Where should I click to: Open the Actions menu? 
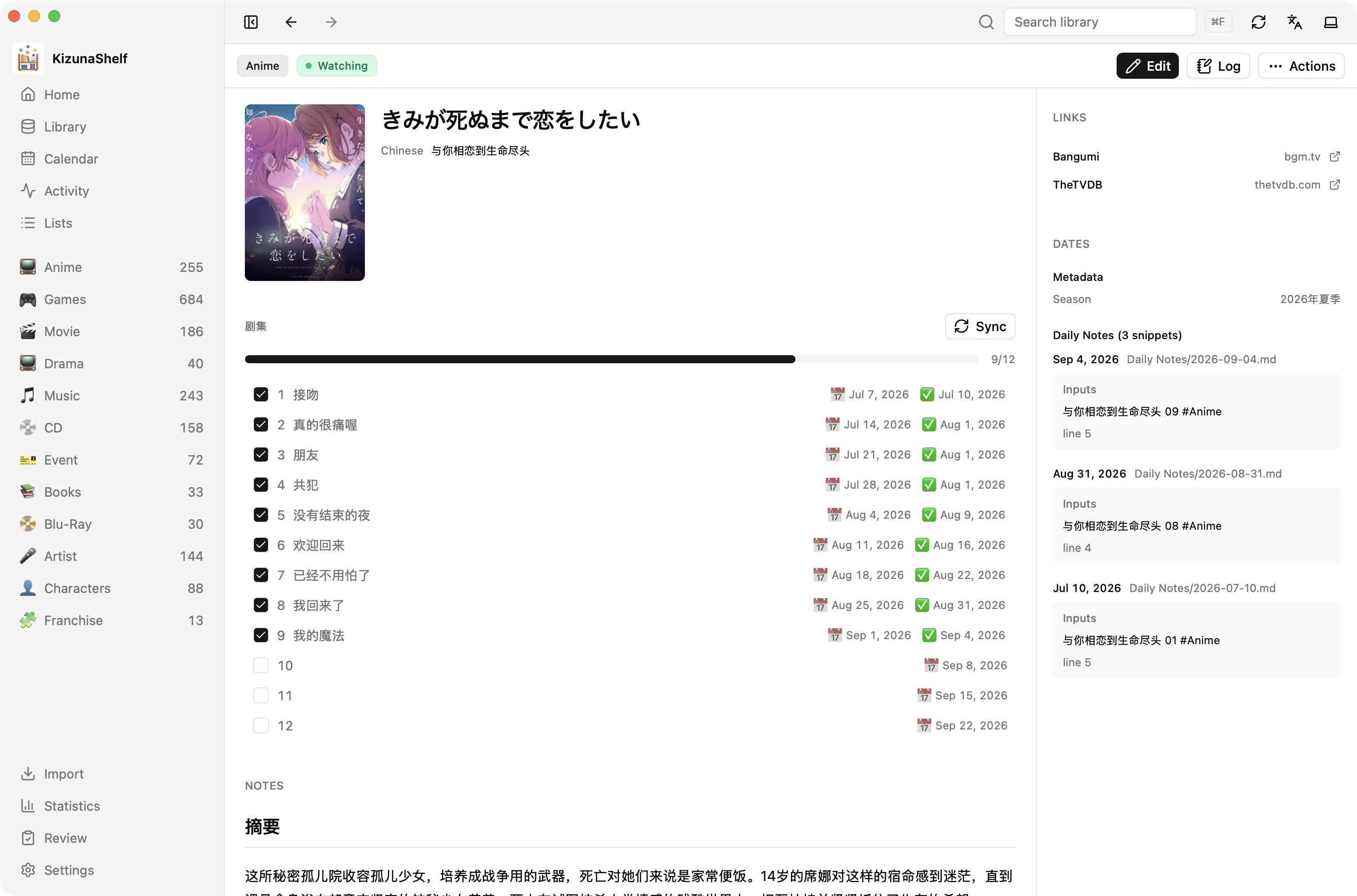coord(1301,66)
